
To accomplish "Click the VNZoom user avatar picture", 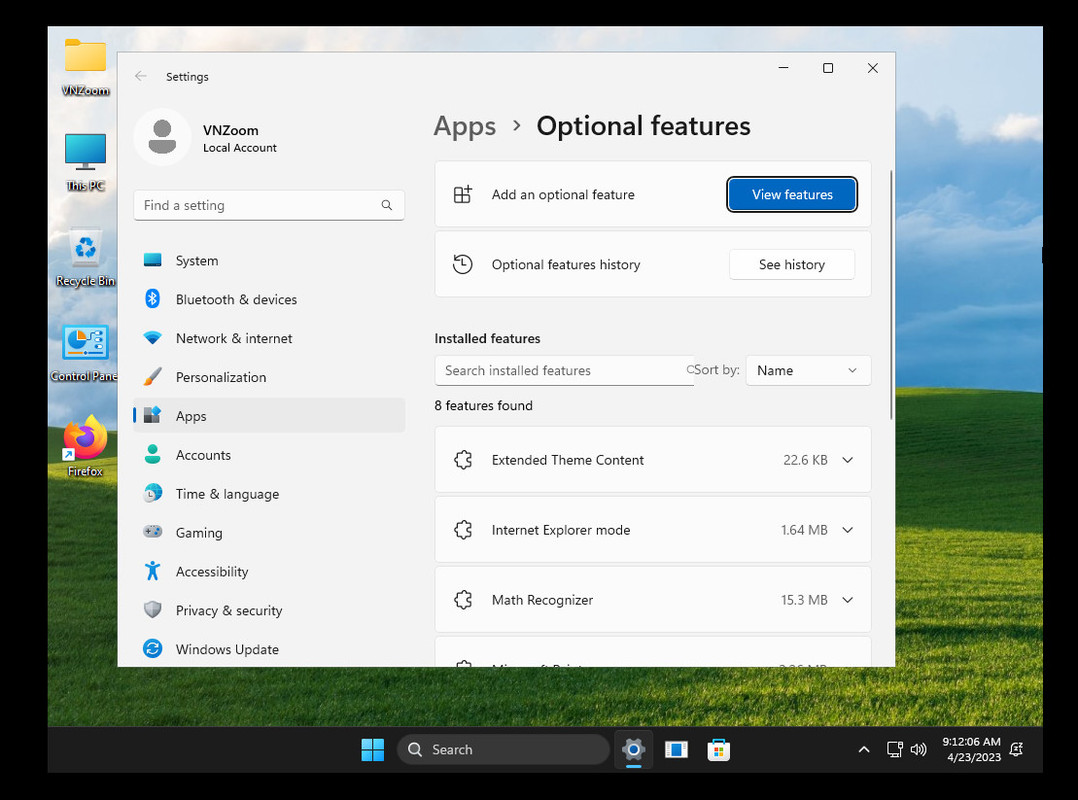I will tap(162, 137).
